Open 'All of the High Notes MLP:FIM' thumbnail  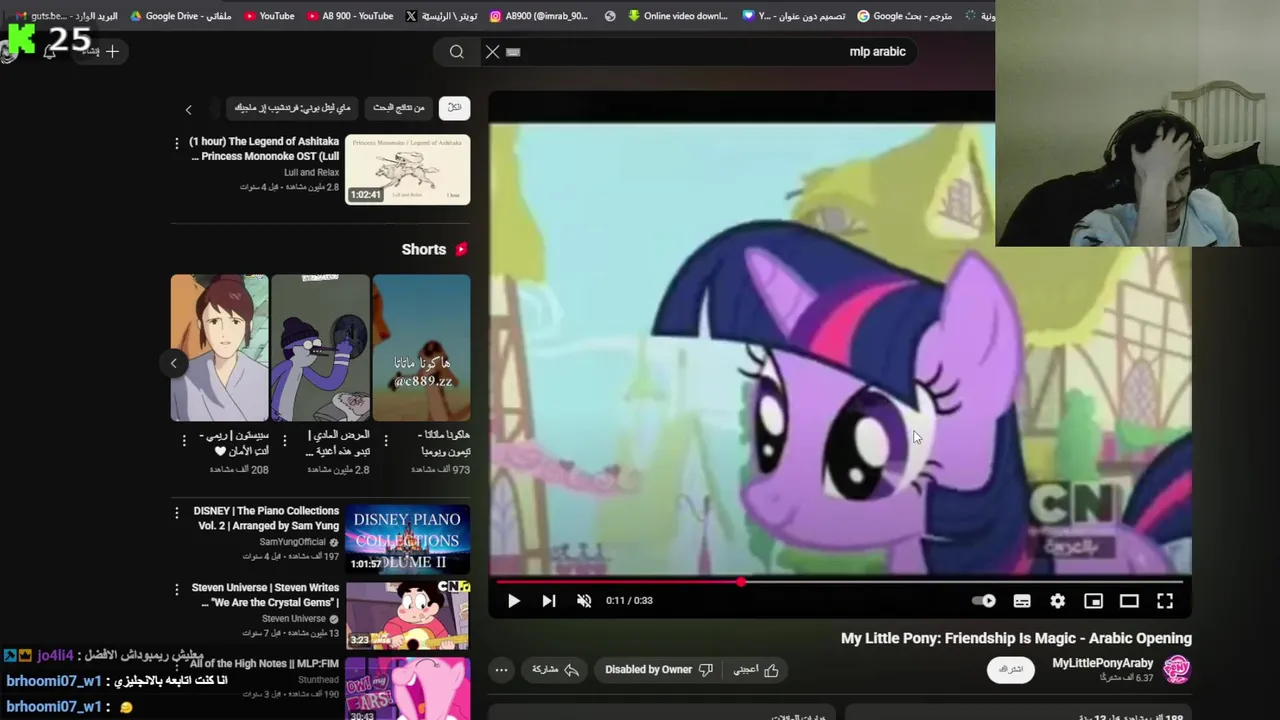[408, 688]
